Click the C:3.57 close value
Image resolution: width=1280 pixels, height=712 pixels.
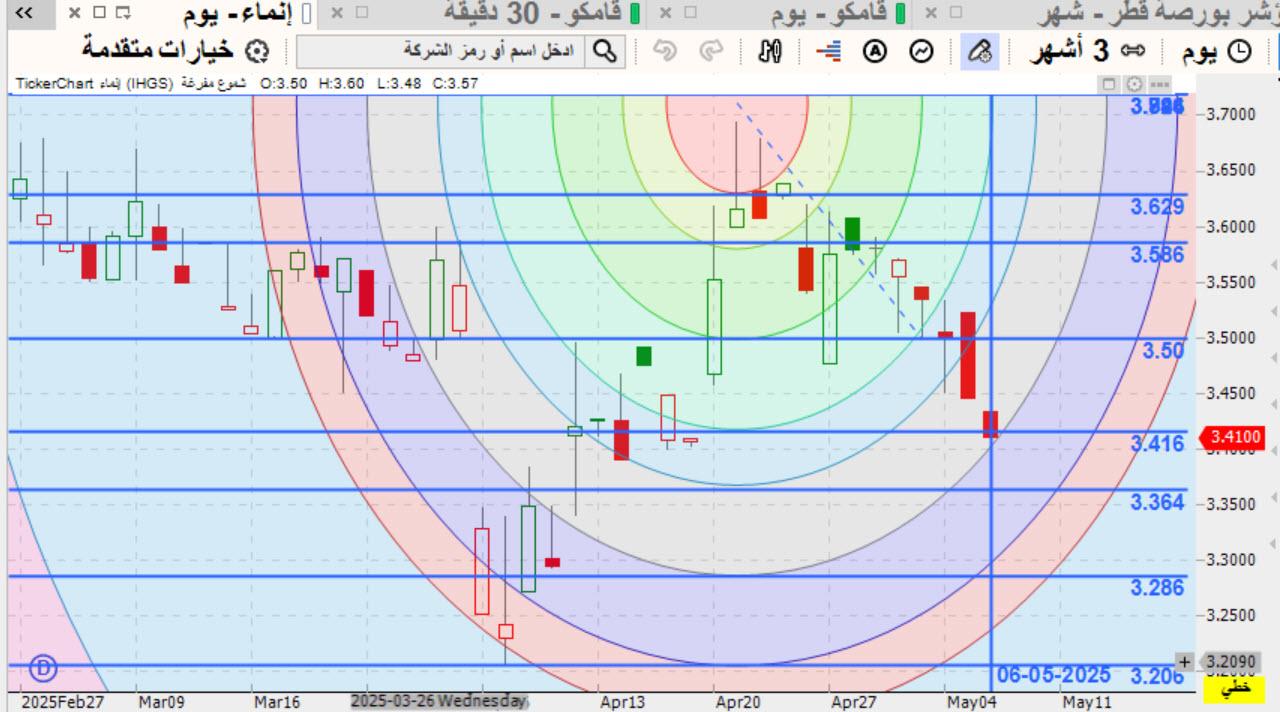pos(455,84)
